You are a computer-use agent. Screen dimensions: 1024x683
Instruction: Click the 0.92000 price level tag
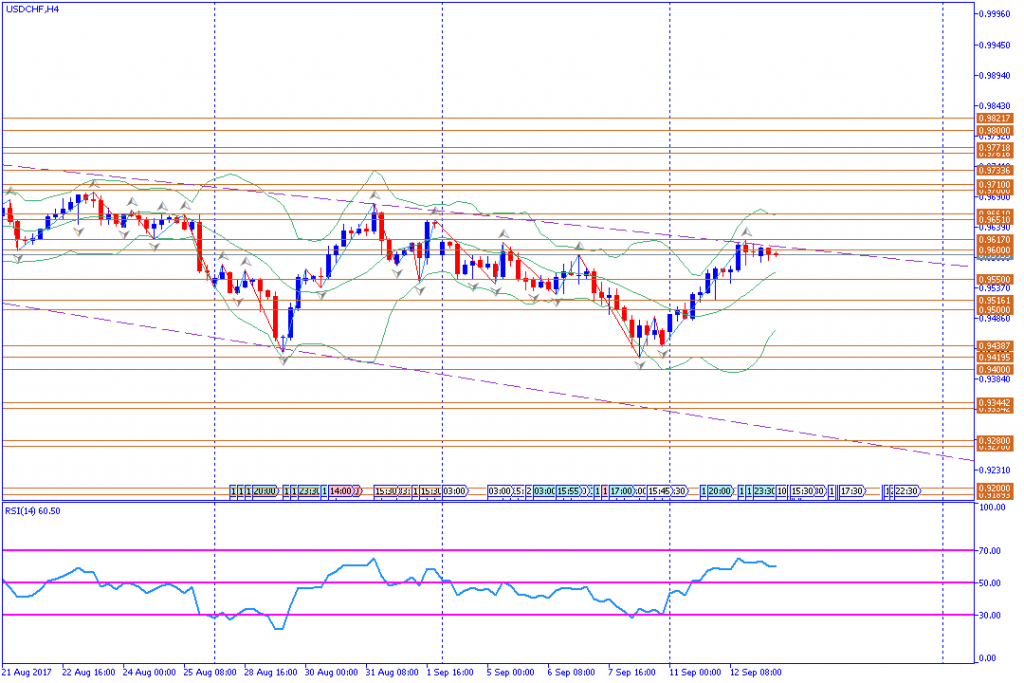(x=994, y=488)
